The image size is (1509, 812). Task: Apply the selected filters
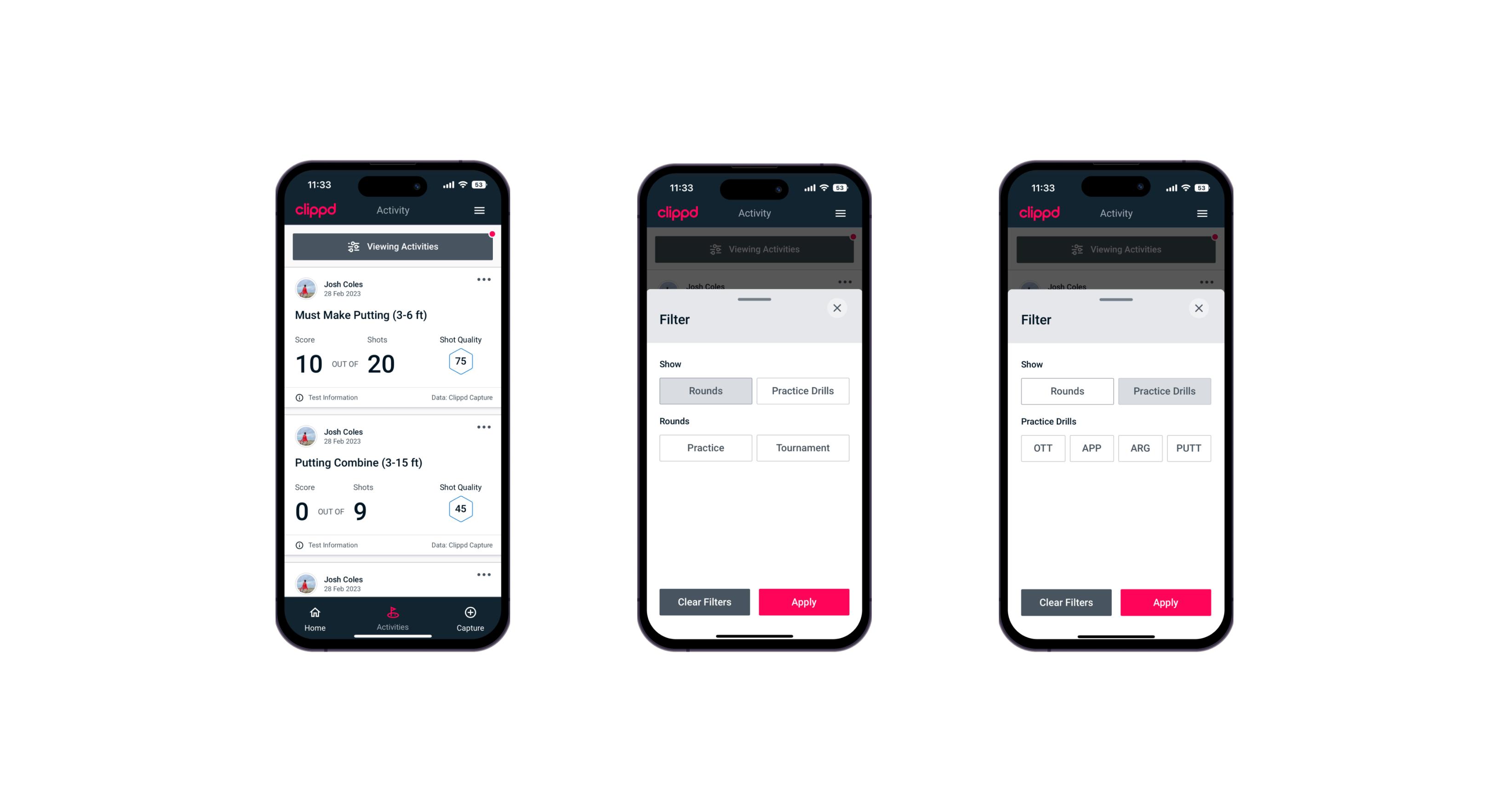point(1165,602)
